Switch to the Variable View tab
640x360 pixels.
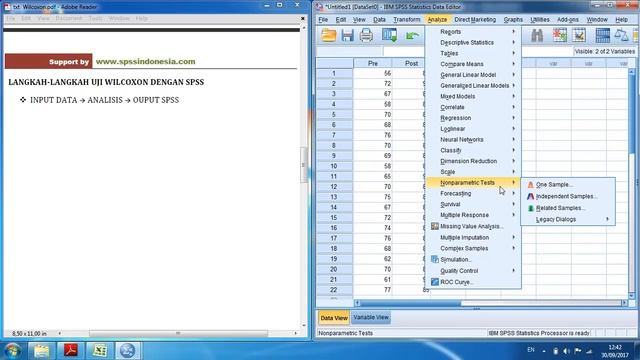click(371, 318)
